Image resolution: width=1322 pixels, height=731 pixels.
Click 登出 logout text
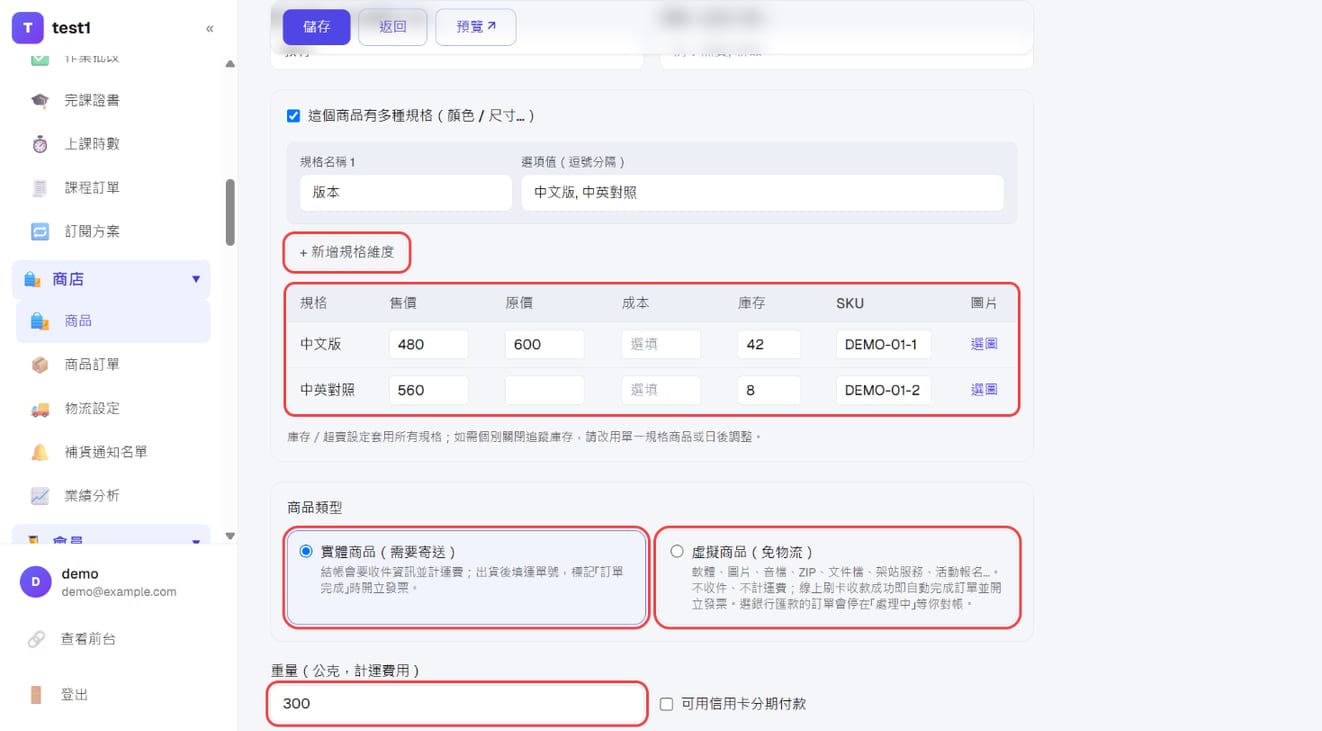tap(74, 695)
